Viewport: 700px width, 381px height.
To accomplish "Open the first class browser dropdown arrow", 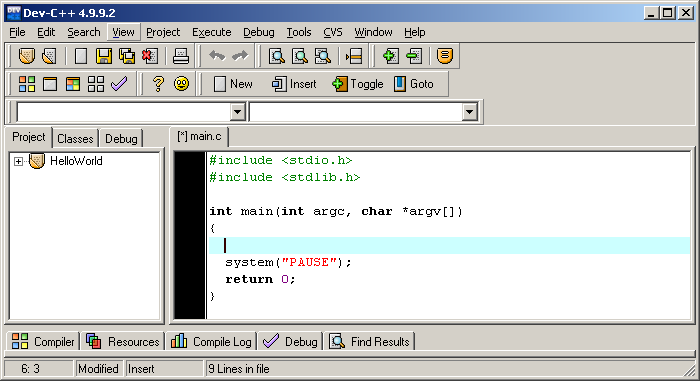I will coord(238,112).
